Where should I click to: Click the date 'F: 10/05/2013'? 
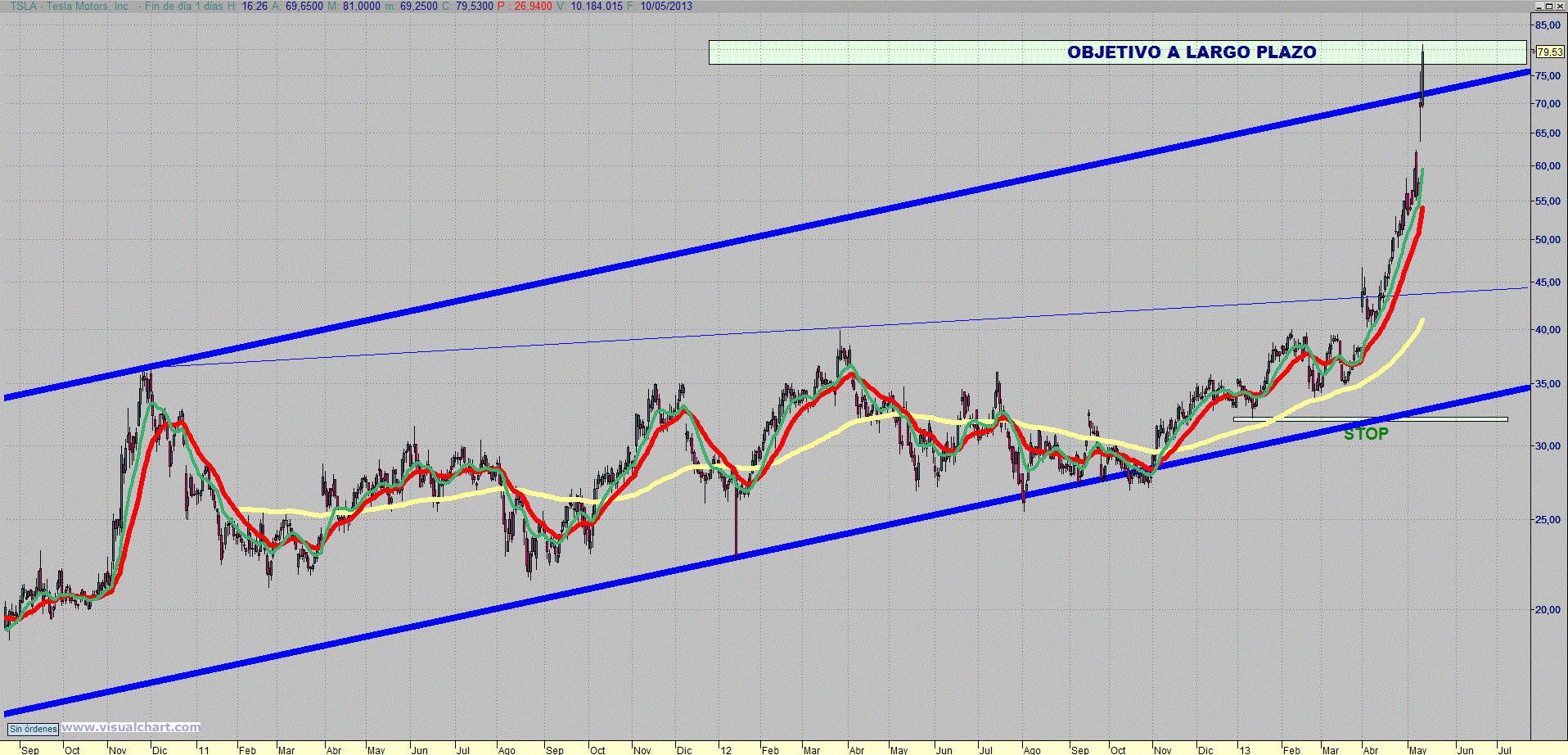[660, 6]
